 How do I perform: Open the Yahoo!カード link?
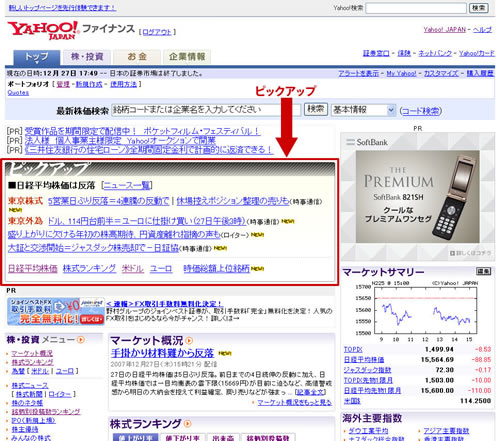(477, 53)
